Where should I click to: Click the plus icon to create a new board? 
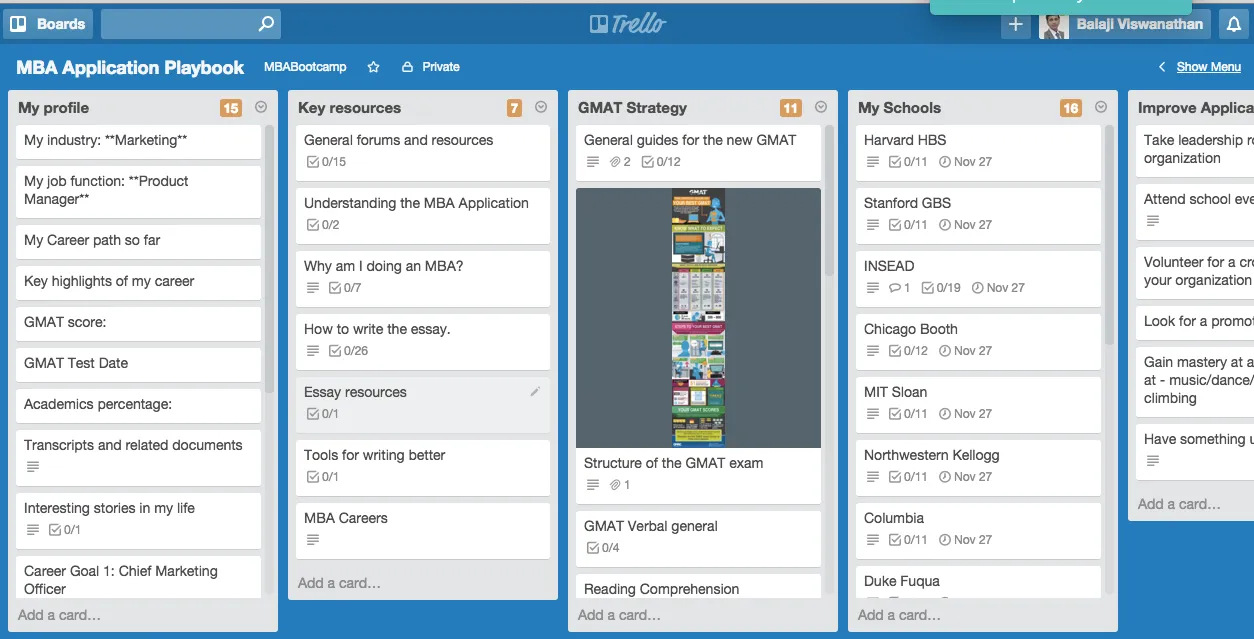[x=1015, y=24]
